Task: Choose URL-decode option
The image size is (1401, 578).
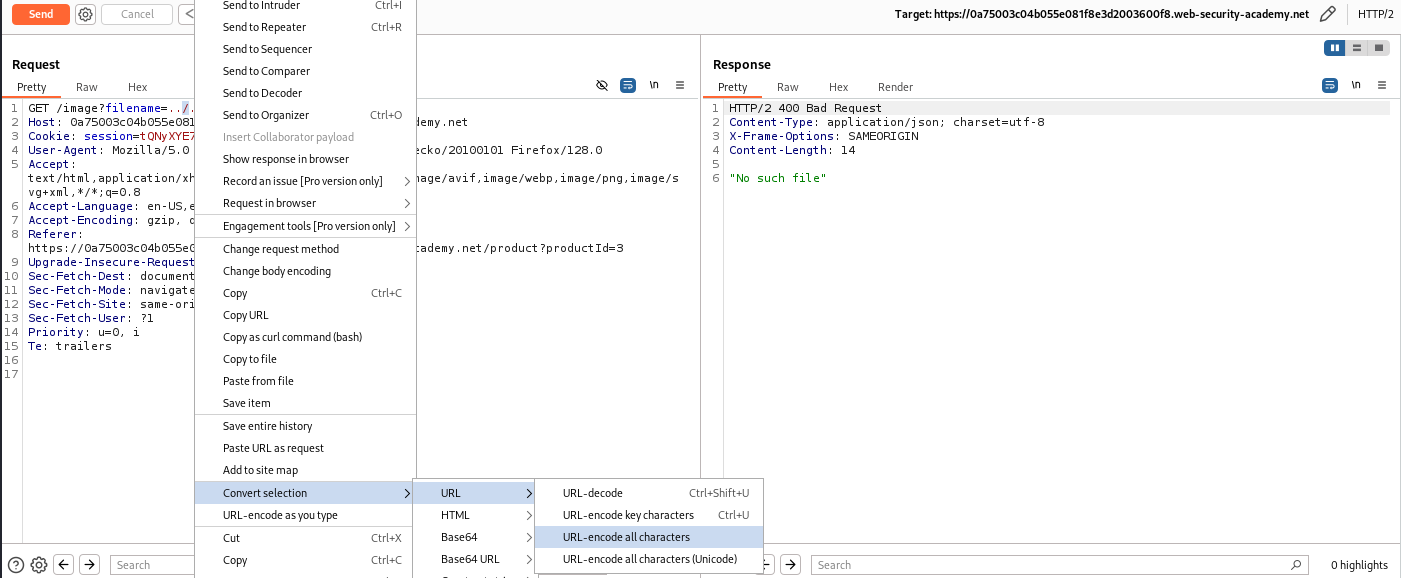Action: [x=649, y=493]
